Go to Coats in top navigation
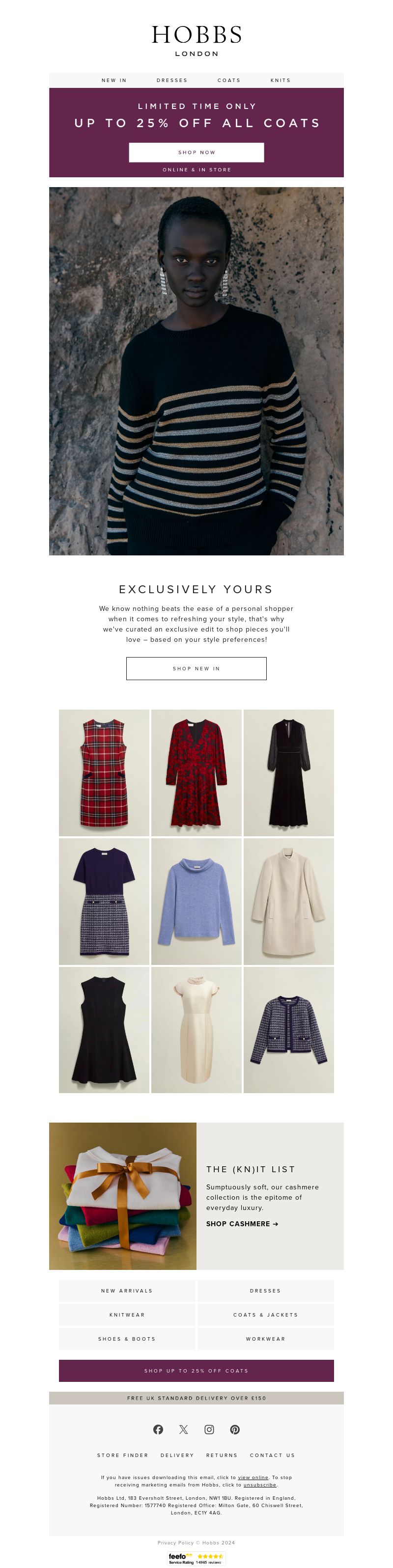 pos(229,81)
